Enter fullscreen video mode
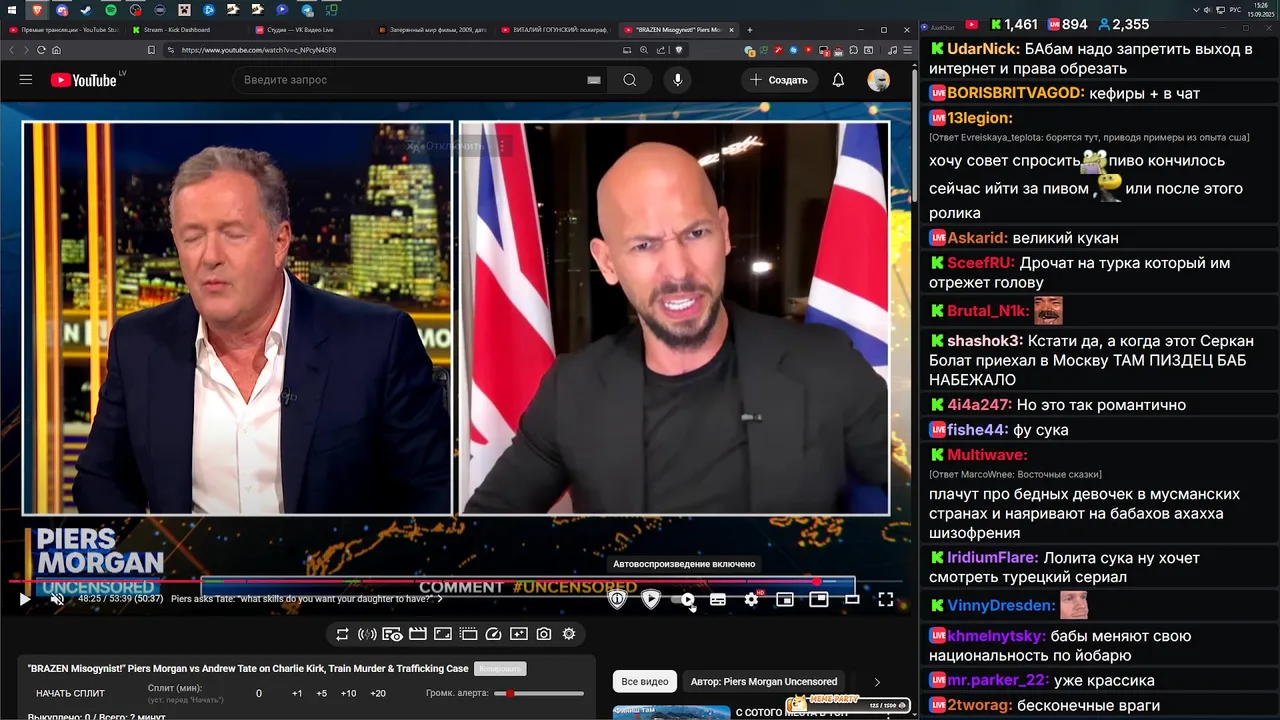The image size is (1280, 720). 886,599
